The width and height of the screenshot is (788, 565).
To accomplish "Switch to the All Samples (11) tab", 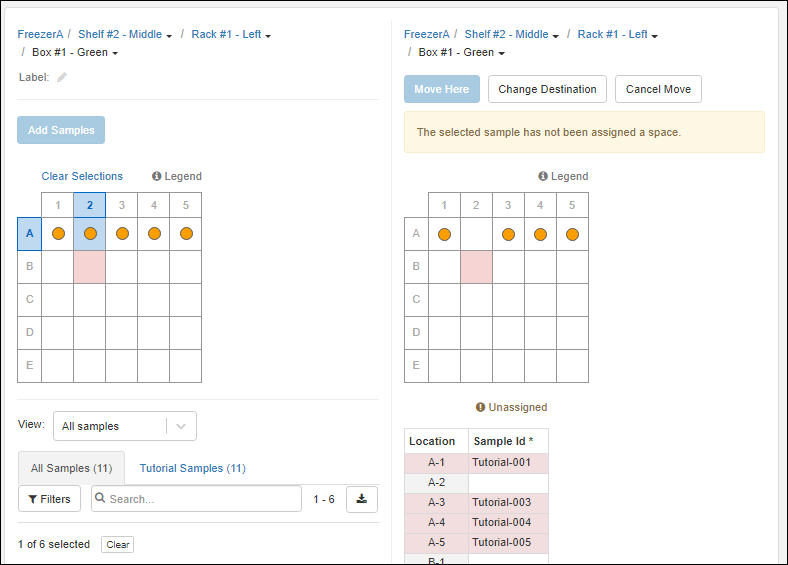I will pos(71,468).
